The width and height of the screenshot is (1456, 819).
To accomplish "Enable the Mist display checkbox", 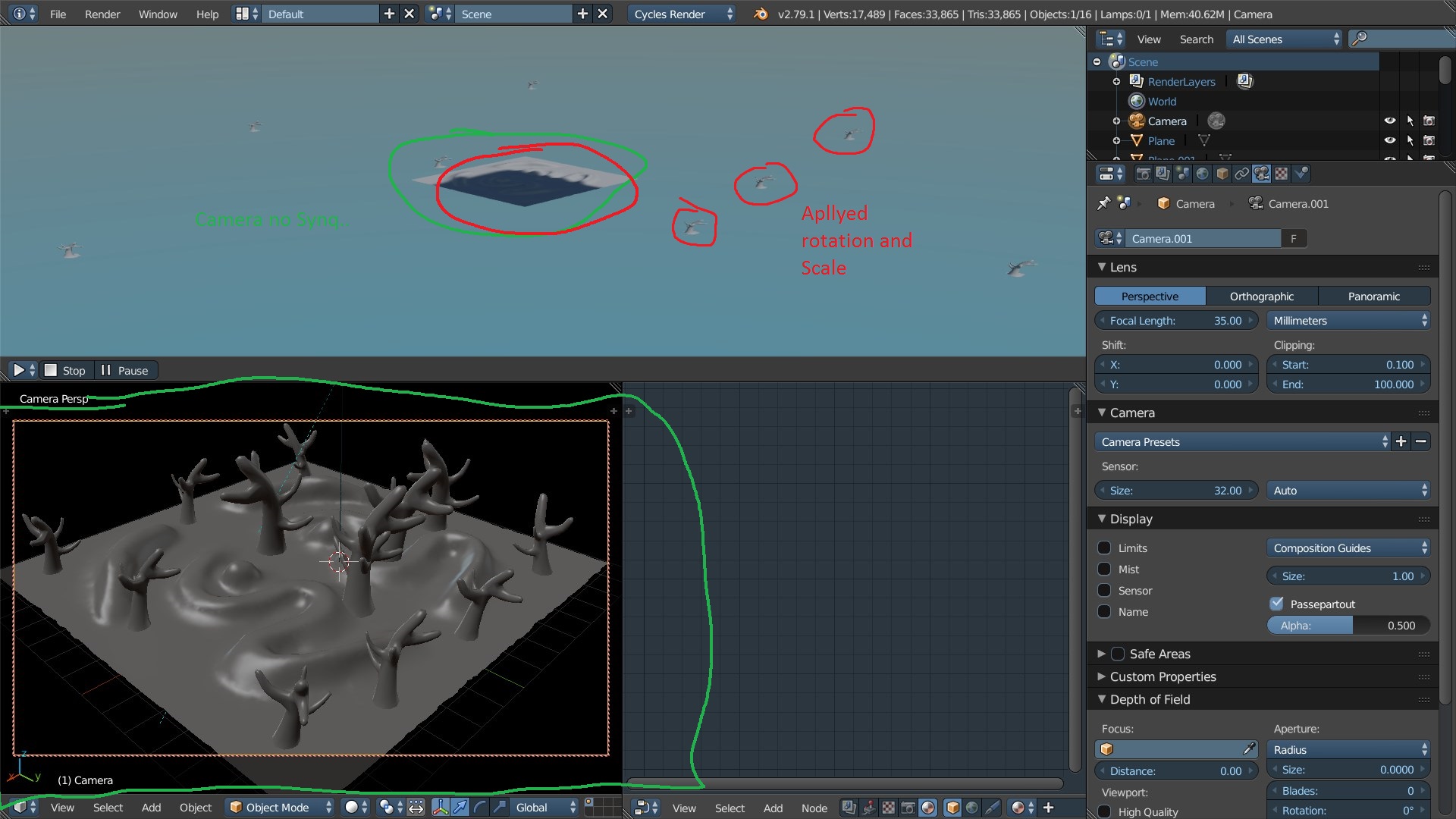I will (x=1104, y=569).
